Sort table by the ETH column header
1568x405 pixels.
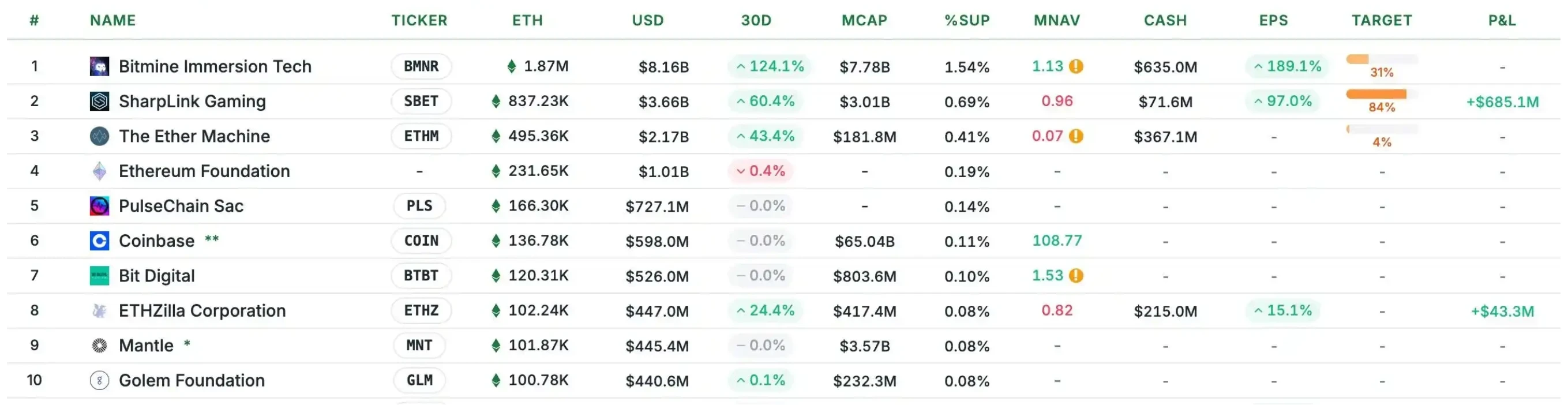coord(527,21)
